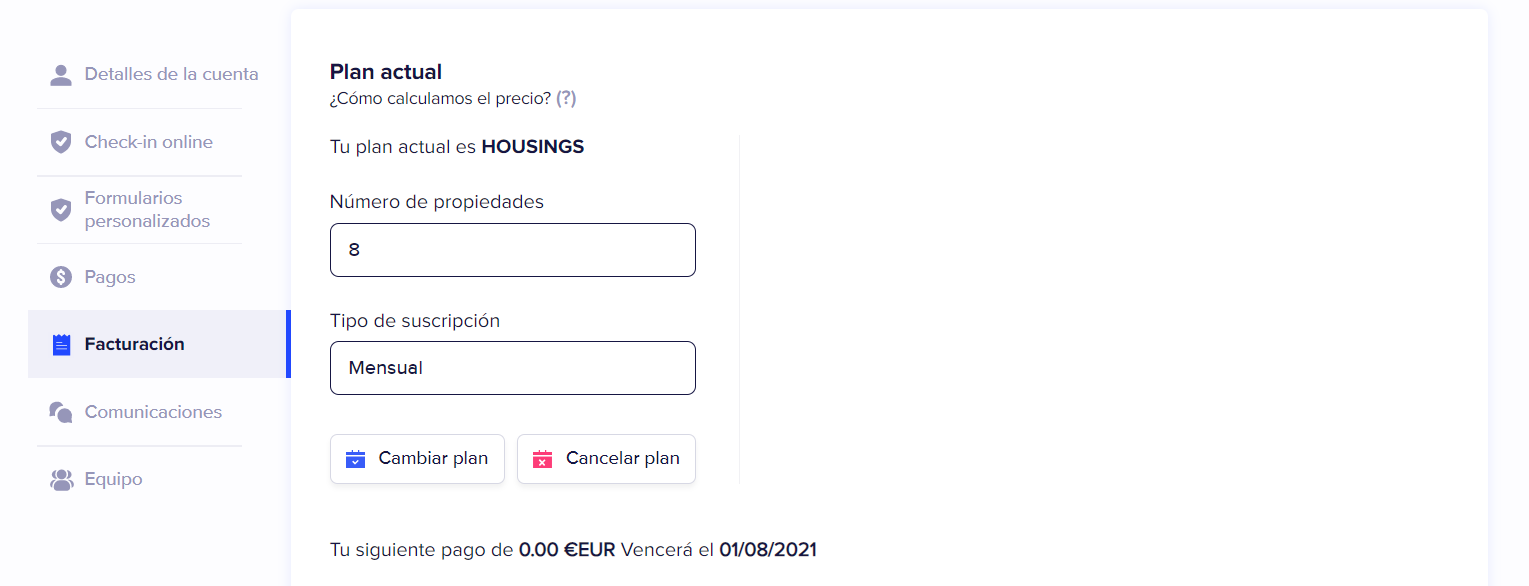
Task: Open the Detalles de la cuenta section
Action: 171,74
